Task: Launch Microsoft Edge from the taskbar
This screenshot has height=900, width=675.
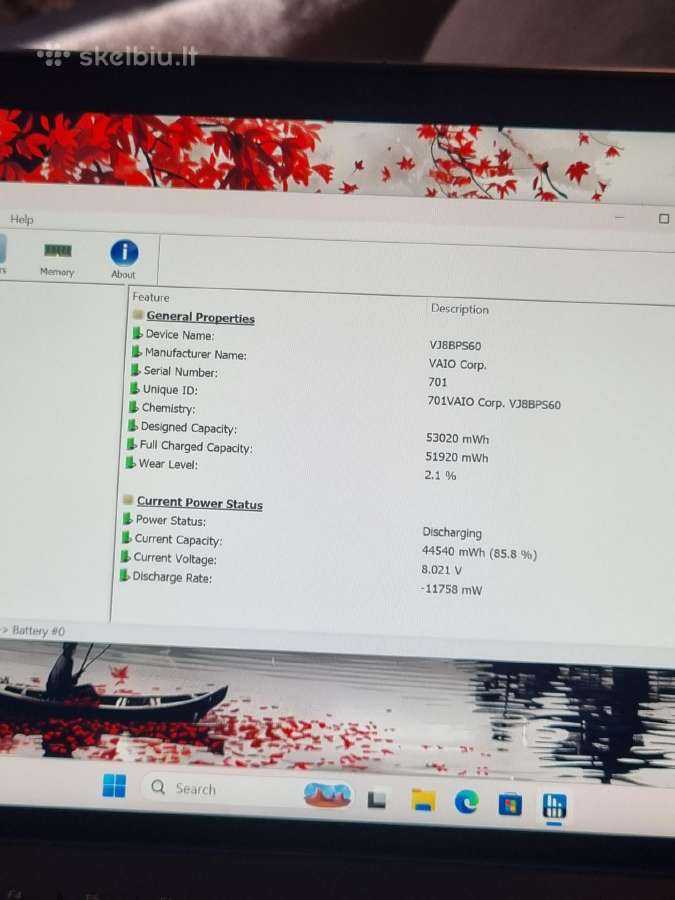Action: [x=467, y=802]
